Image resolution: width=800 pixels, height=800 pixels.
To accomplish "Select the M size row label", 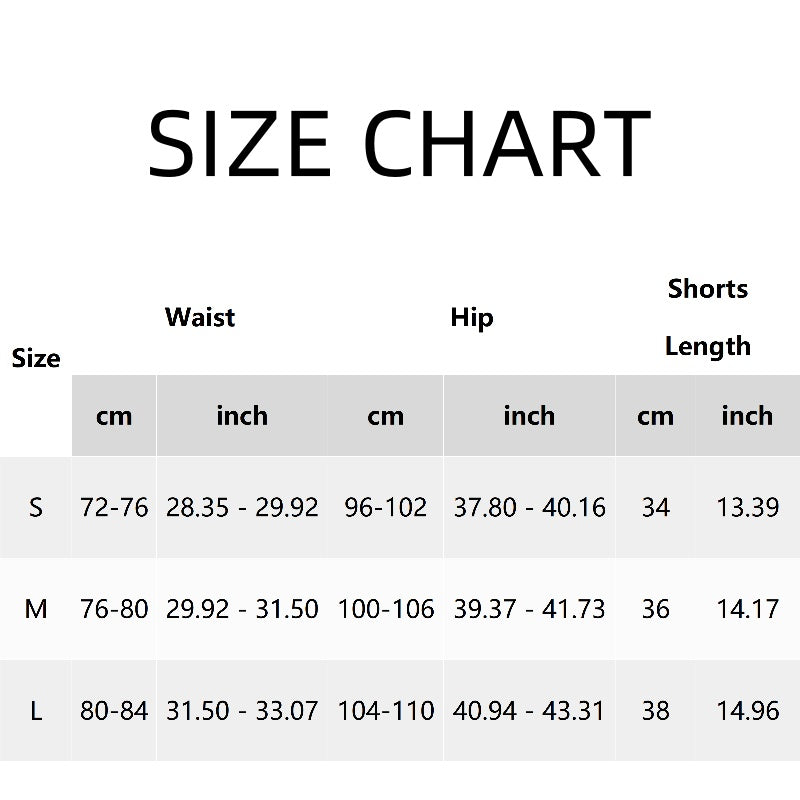I will tap(36, 608).
